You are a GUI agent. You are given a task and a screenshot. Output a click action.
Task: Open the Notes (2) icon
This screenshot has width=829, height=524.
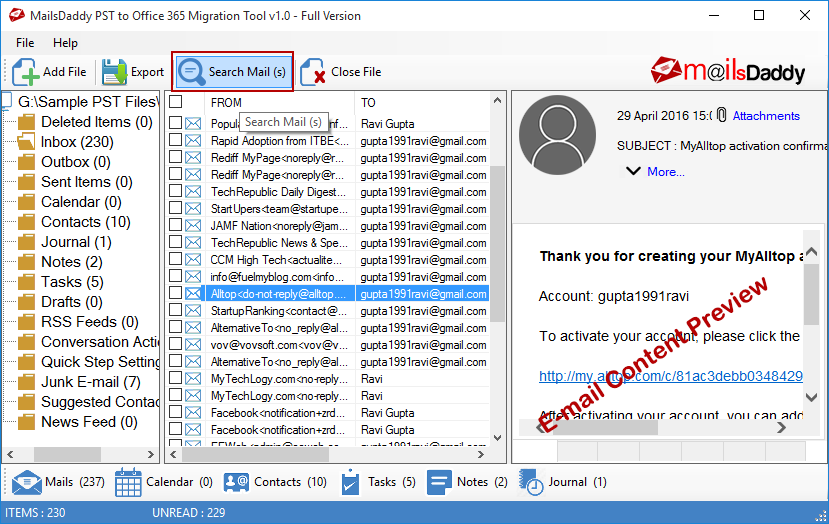(439, 482)
